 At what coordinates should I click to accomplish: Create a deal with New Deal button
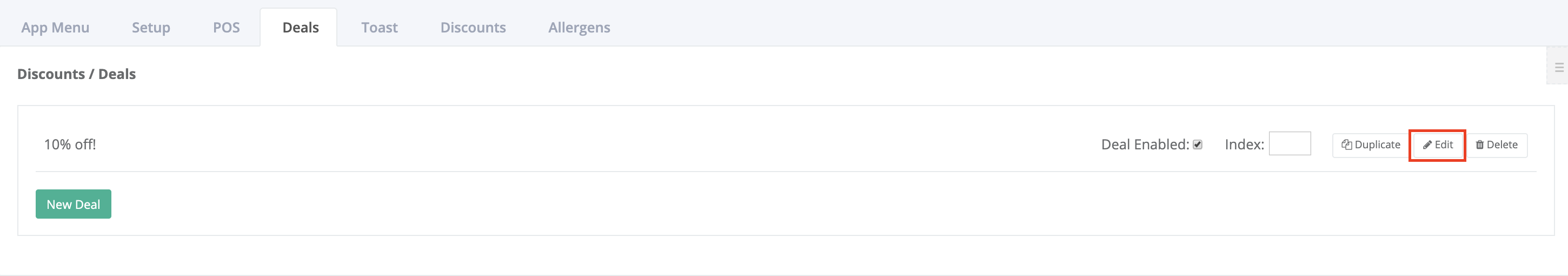point(74,204)
